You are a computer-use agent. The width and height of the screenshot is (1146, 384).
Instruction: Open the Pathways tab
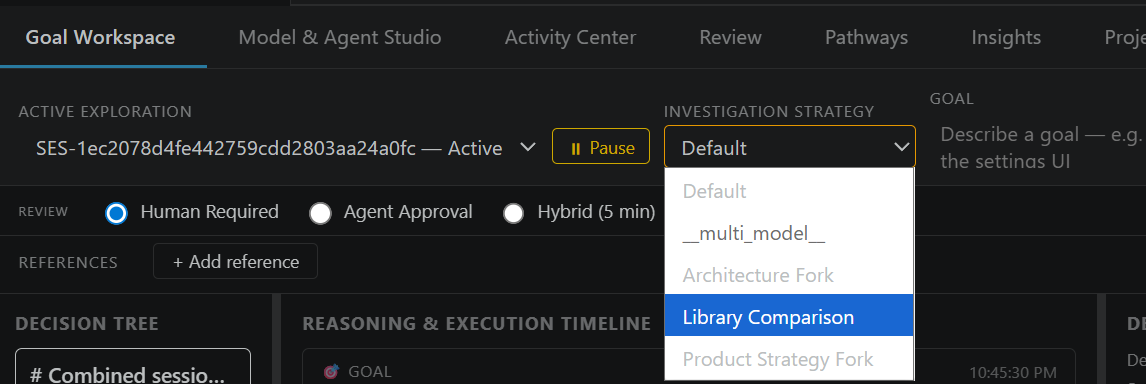pyautogui.click(x=866, y=37)
